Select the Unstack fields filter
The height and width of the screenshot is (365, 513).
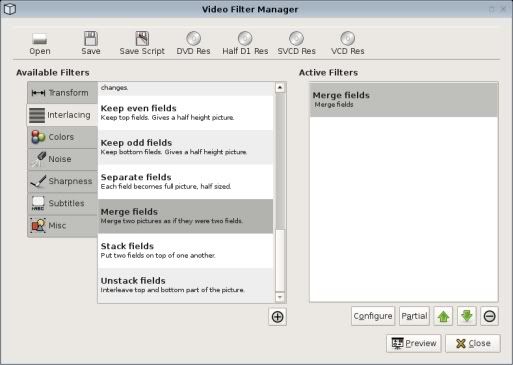coord(186,285)
